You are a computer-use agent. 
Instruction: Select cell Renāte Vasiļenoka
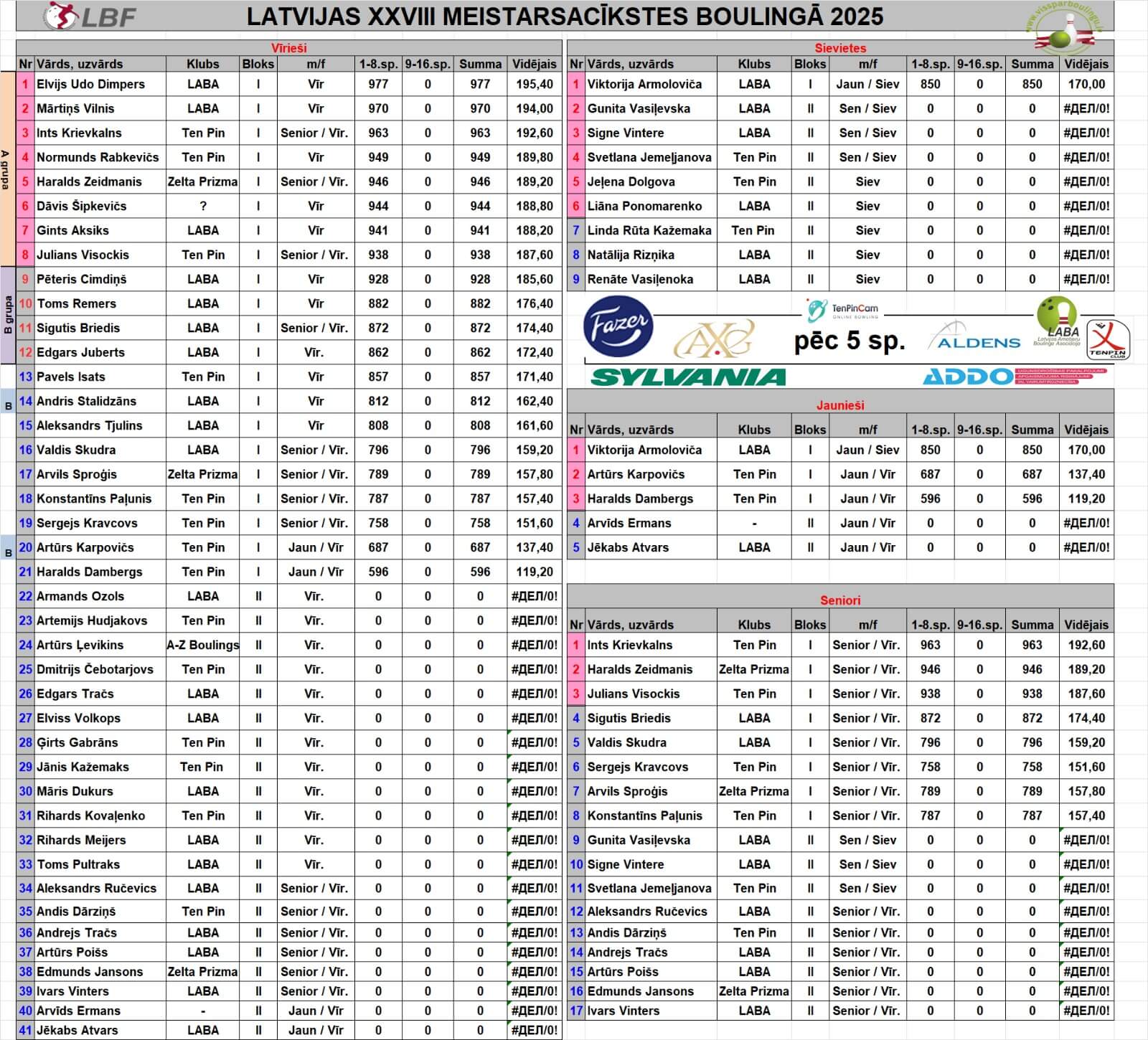(x=650, y=279)
